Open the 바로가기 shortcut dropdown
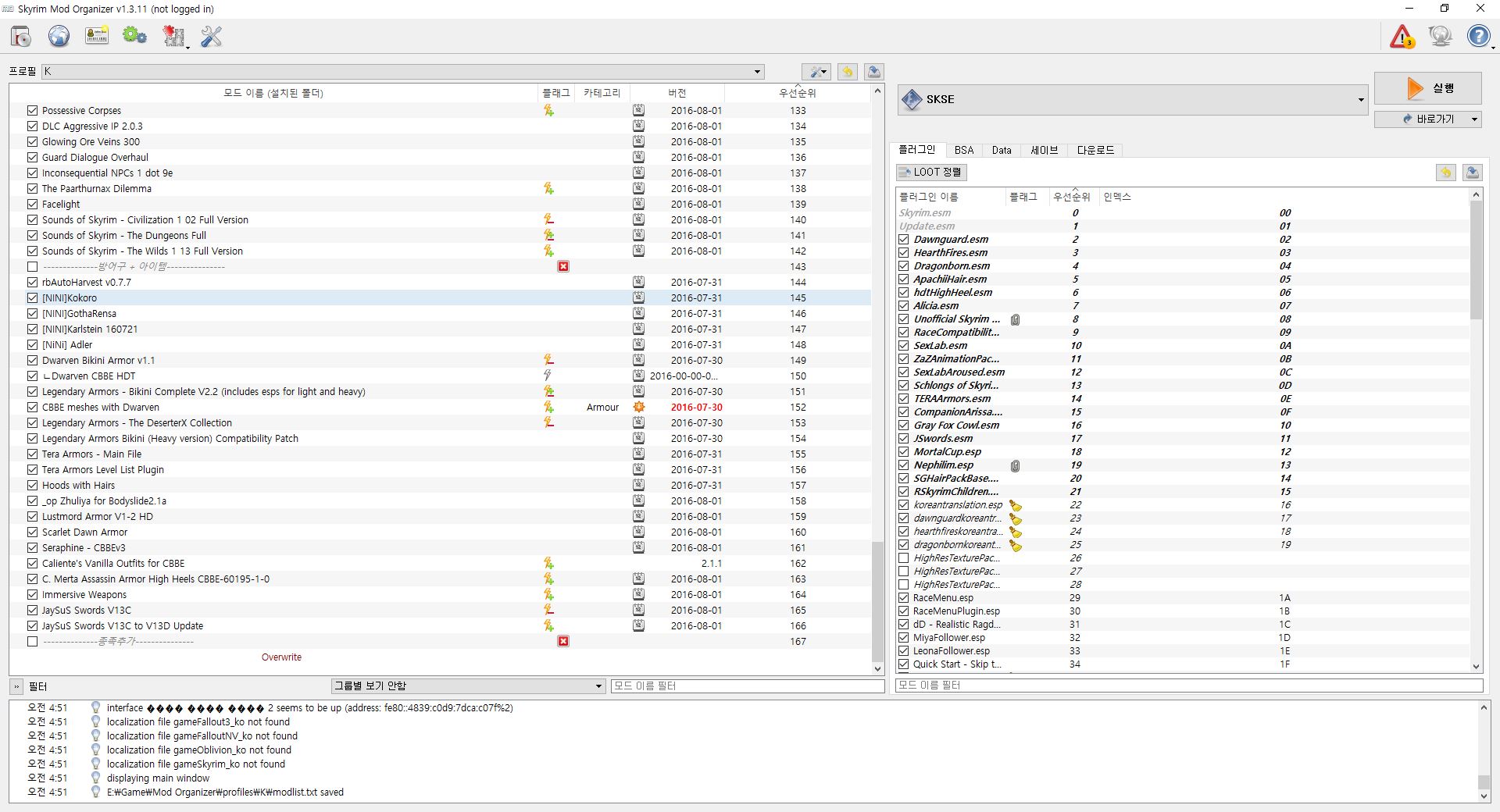Screen dimensions: 1500x812 [x=1428, y=119]
